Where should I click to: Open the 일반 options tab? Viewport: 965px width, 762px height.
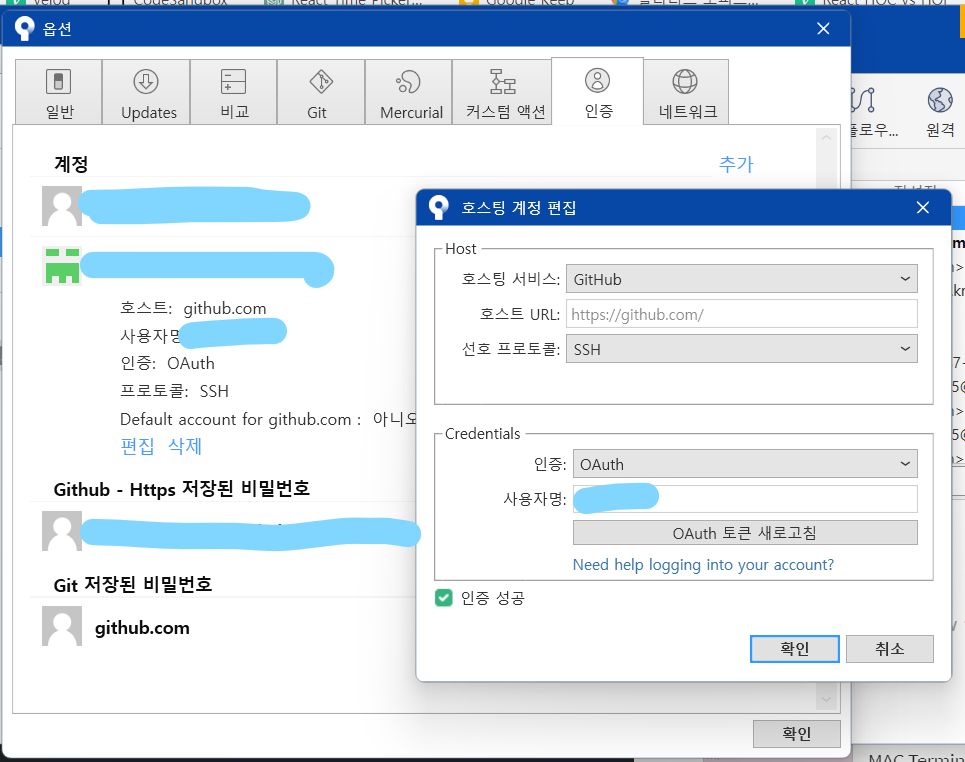[59, 92]
